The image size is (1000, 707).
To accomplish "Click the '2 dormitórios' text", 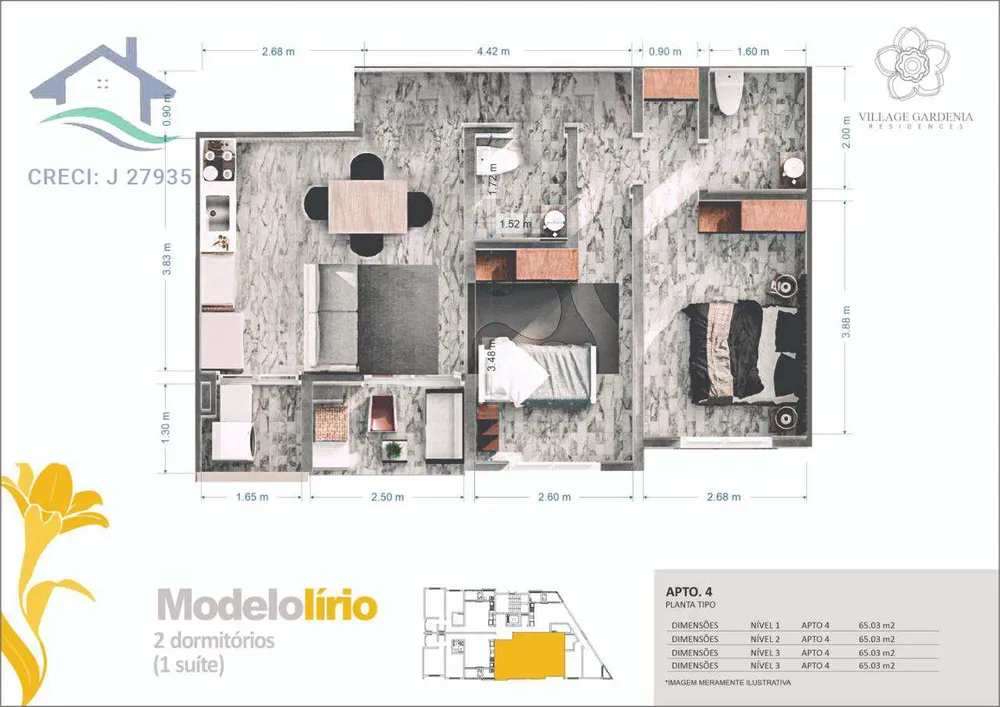I will (x=214, y=640).
